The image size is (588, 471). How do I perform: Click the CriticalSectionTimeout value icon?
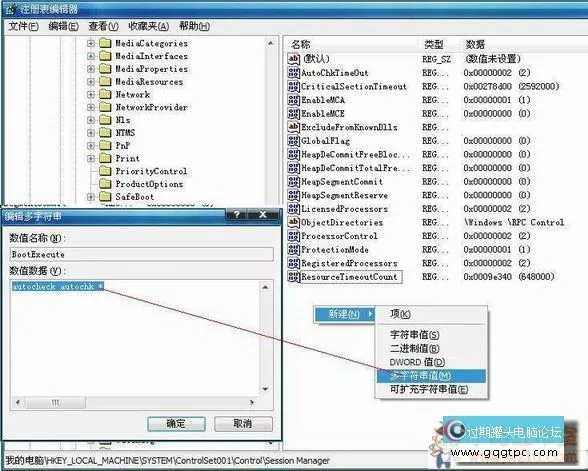(294, 86)
